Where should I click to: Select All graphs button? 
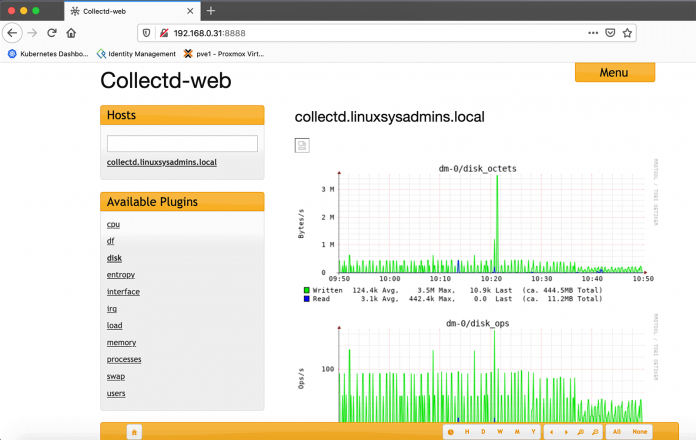point(617,432)
